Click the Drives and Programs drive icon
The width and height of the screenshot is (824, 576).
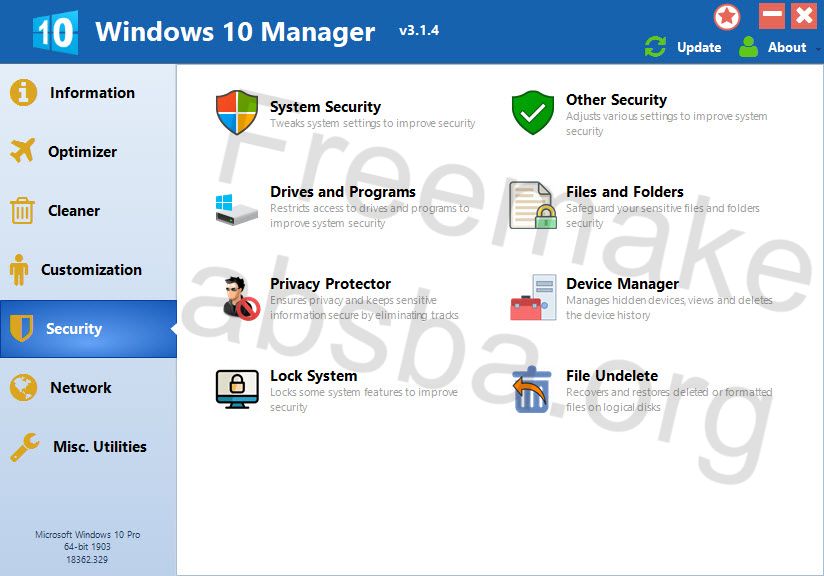[x=236, y=209]
